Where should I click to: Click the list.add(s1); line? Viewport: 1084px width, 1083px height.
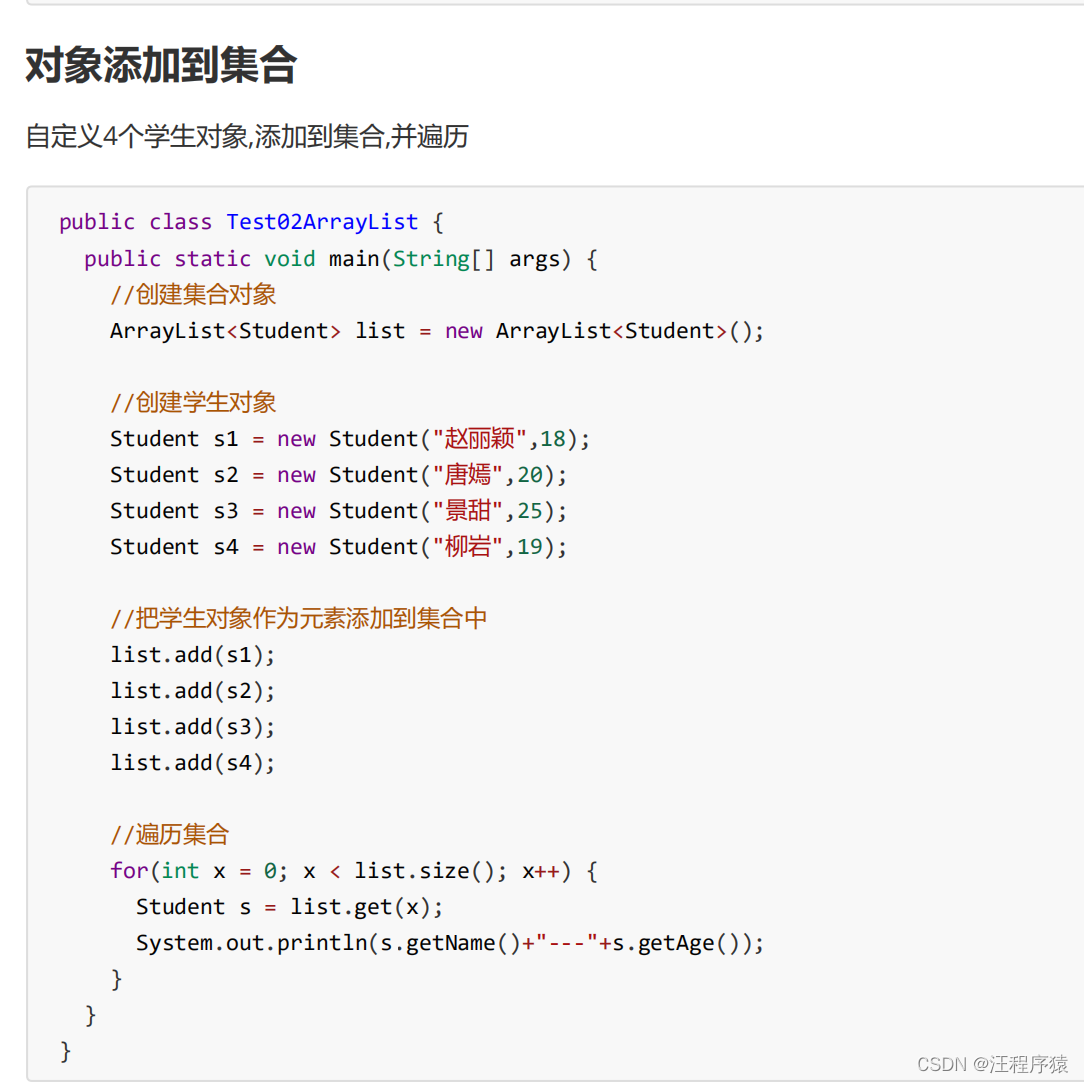pyautogui.click(x=193, y=655)
